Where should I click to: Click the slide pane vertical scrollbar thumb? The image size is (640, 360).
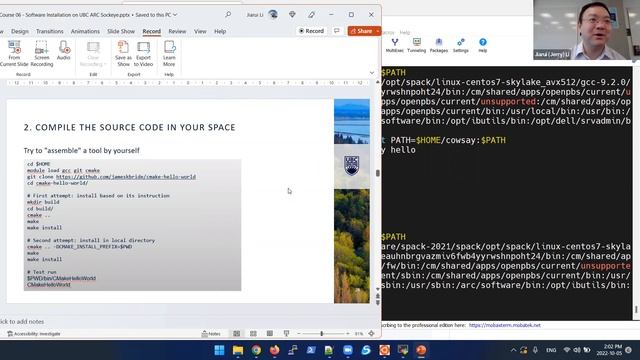[x=378, y=173]
